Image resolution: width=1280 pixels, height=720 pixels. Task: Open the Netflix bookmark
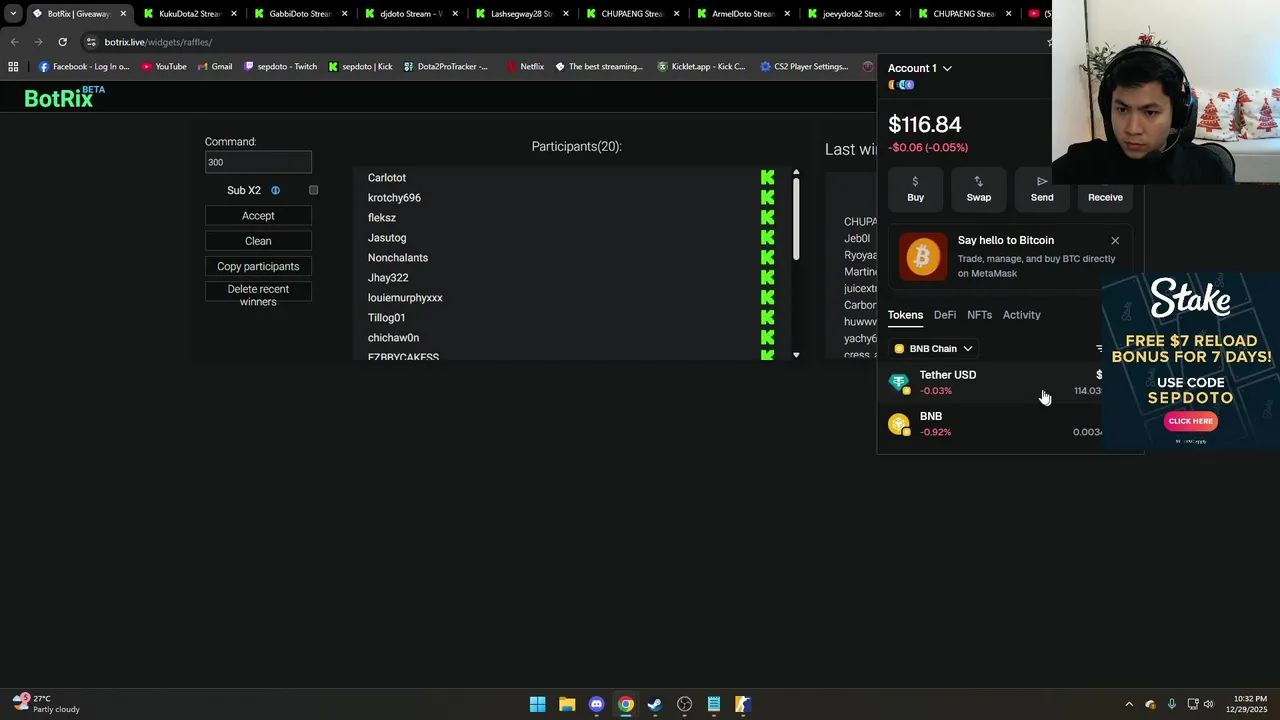(x=525, y=67)
